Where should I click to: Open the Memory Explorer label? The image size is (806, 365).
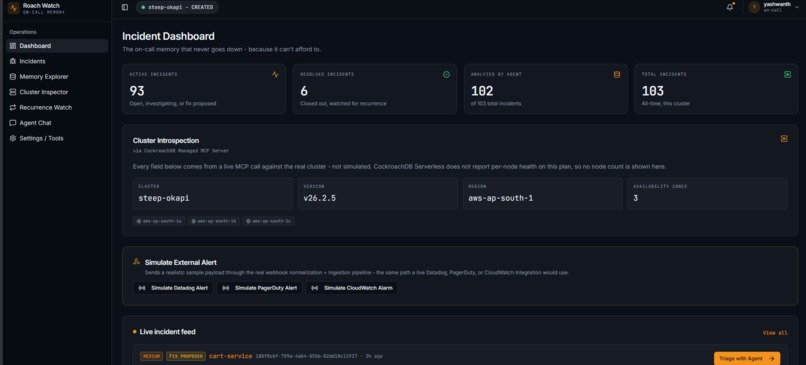click(x=44, y=77)
